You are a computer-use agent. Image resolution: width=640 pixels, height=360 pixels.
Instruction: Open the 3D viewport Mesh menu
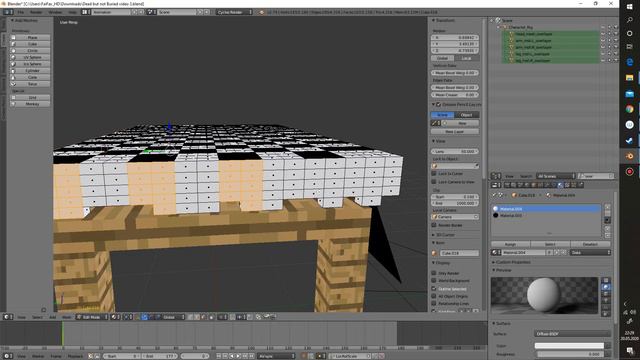click(66, 317)
